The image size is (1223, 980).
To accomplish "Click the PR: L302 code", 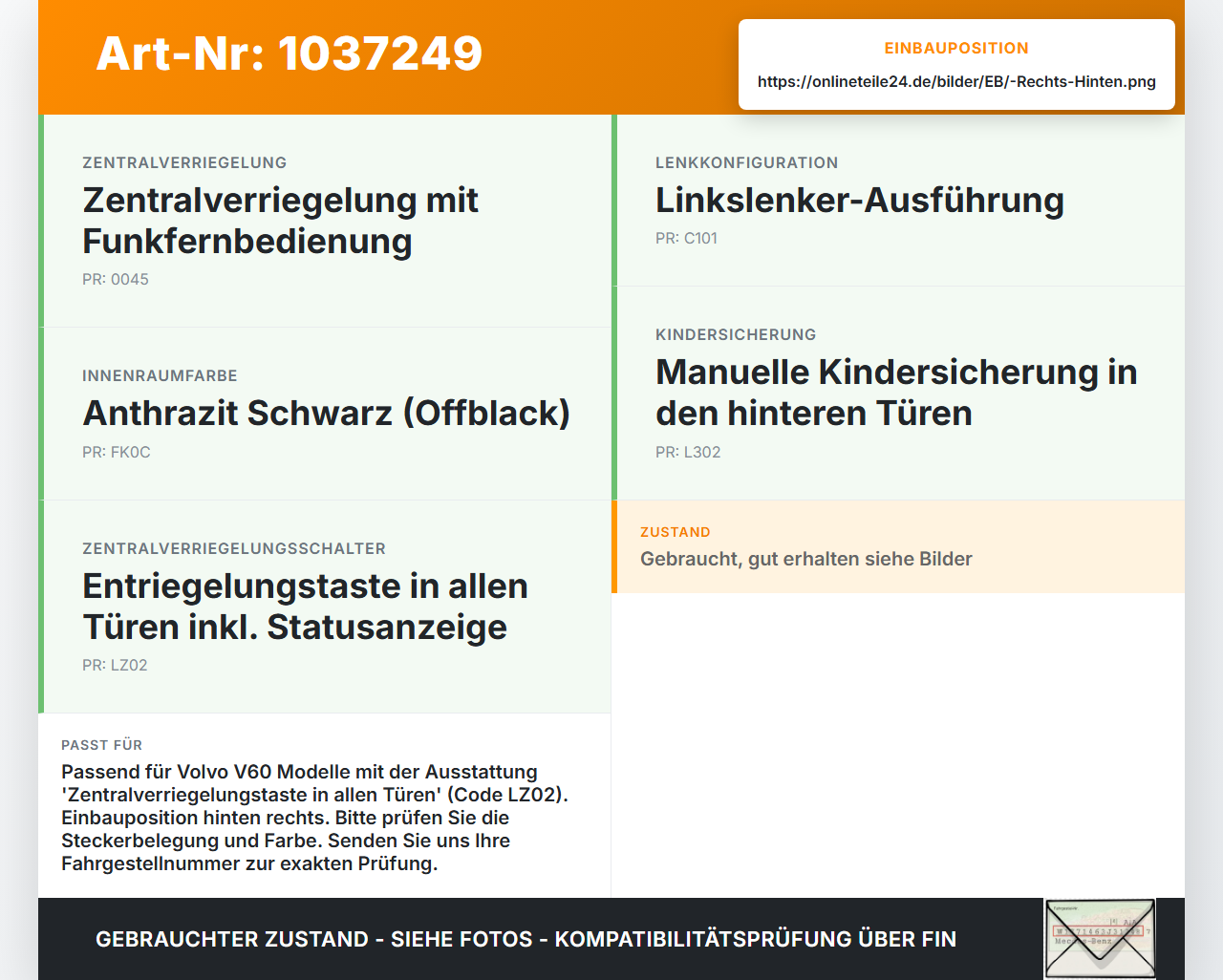I will click(688, 453).
